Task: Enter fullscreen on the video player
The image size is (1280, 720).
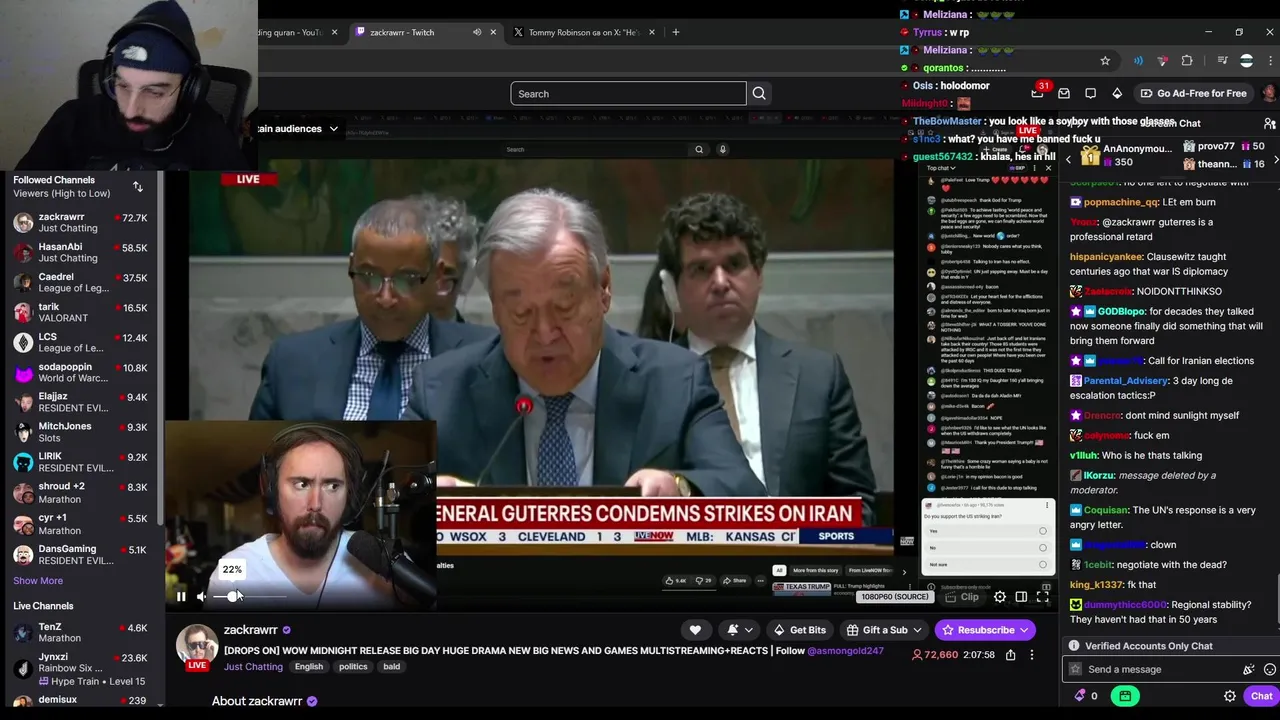Action: (x=1042, y=597)
